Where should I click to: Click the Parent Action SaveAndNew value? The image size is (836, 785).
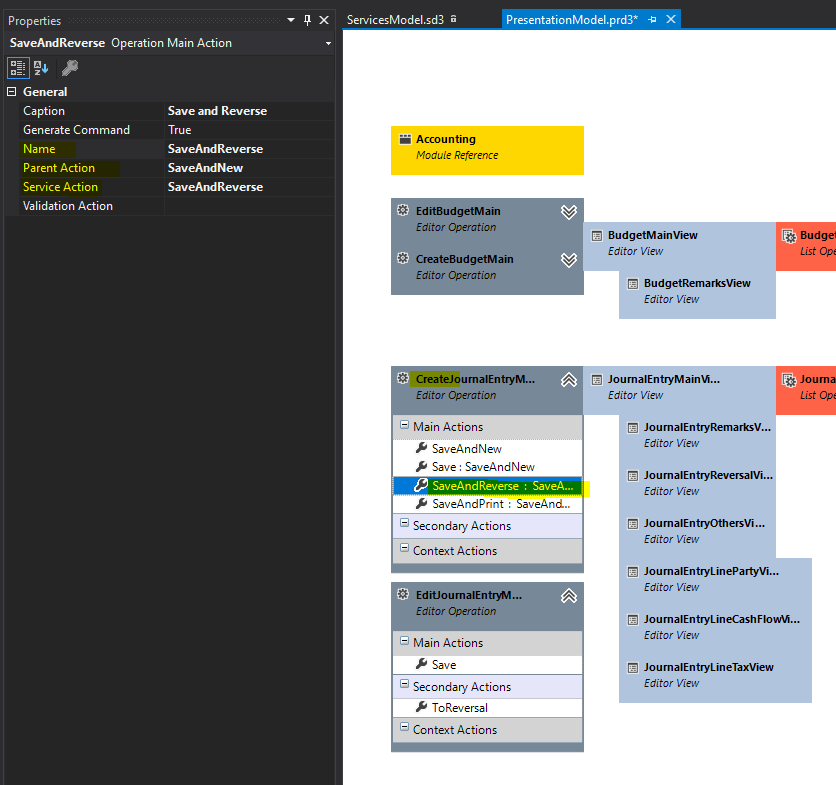pyautogui.click(x=250, y=168)
